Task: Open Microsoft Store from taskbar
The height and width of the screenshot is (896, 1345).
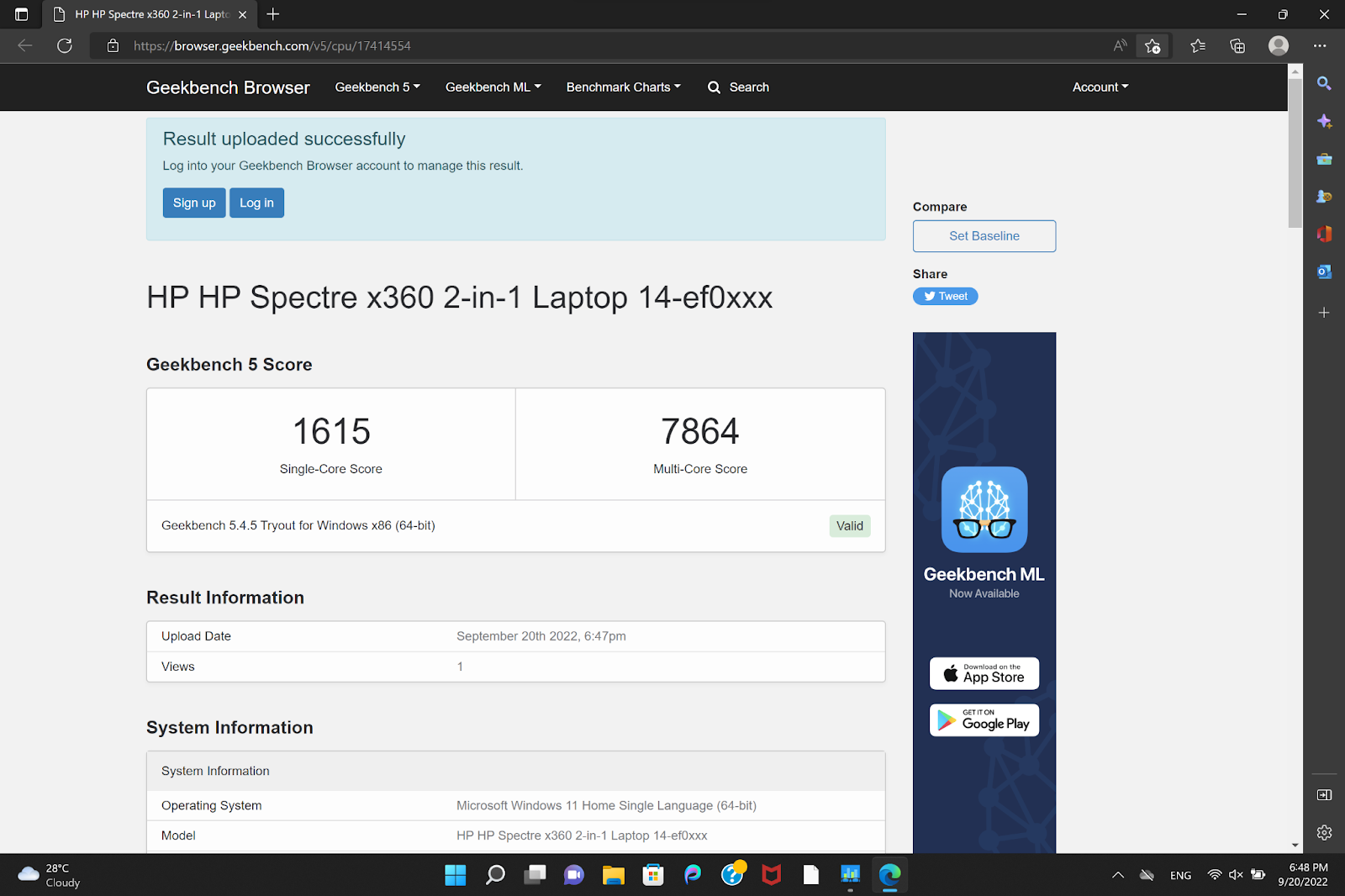Action: click(653, 875)
